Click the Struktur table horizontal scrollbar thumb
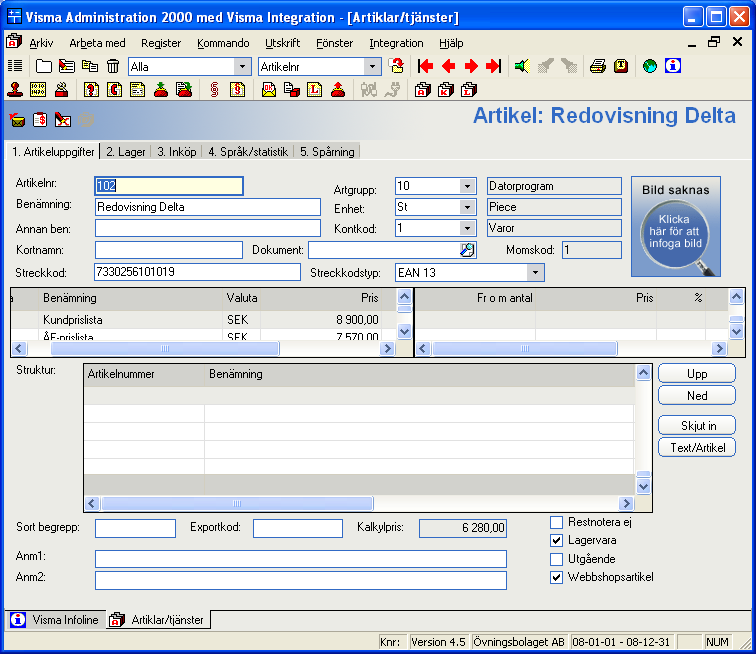The image size is (756, 654). 237,504
